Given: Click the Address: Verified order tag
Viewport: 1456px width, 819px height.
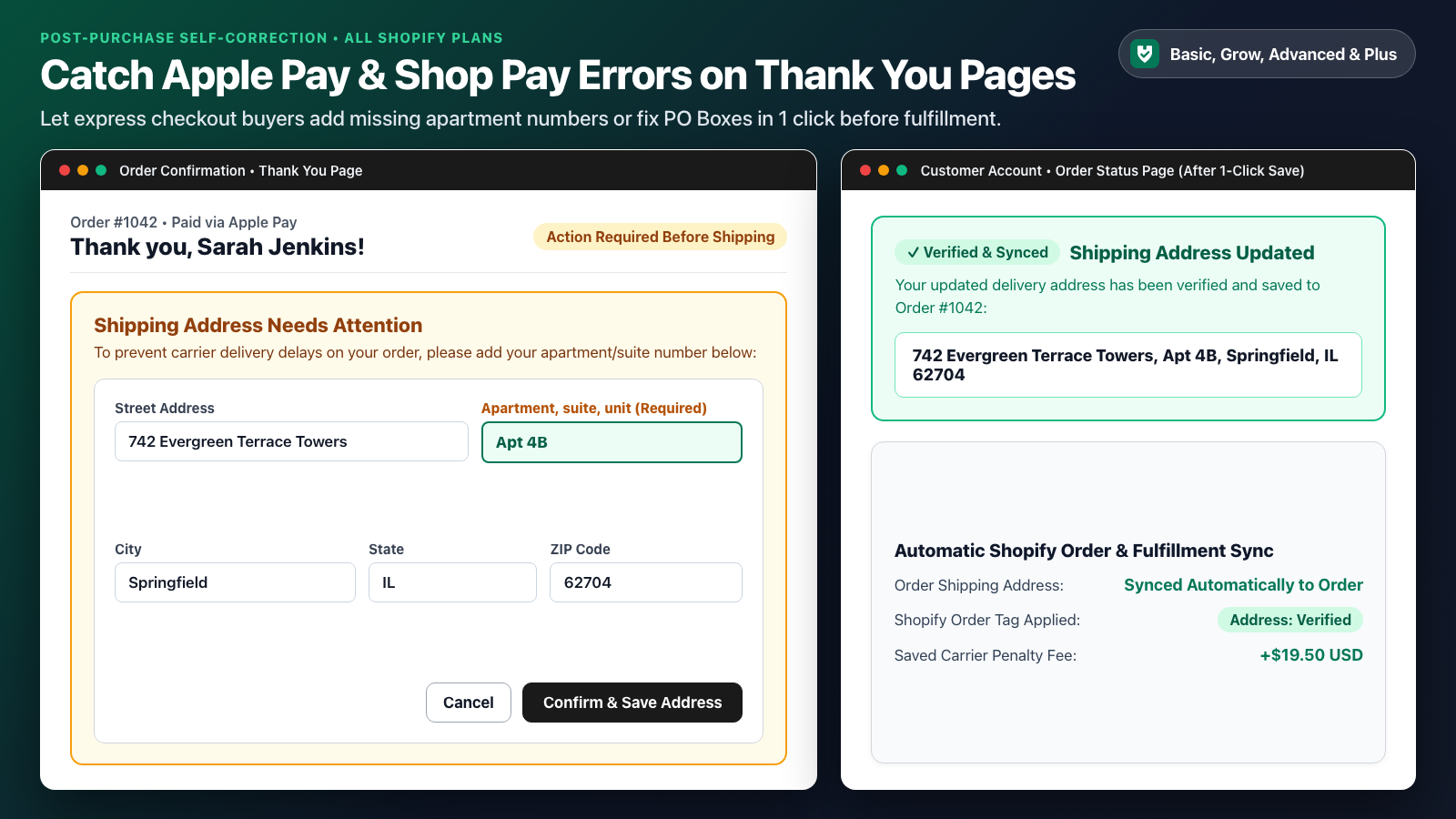Looking at the screenshot, I should click(1290, 620).
